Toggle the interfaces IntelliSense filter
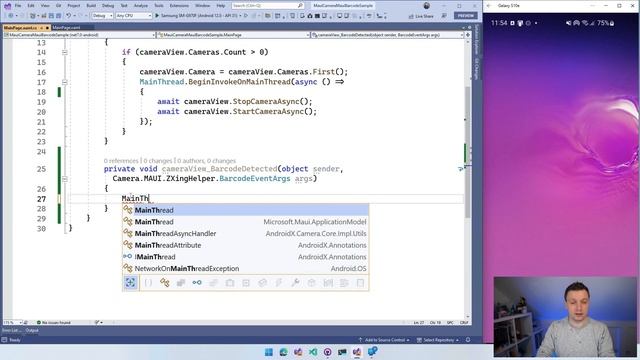The height and width of the screenshot is (360, 640). coord(197,282)
